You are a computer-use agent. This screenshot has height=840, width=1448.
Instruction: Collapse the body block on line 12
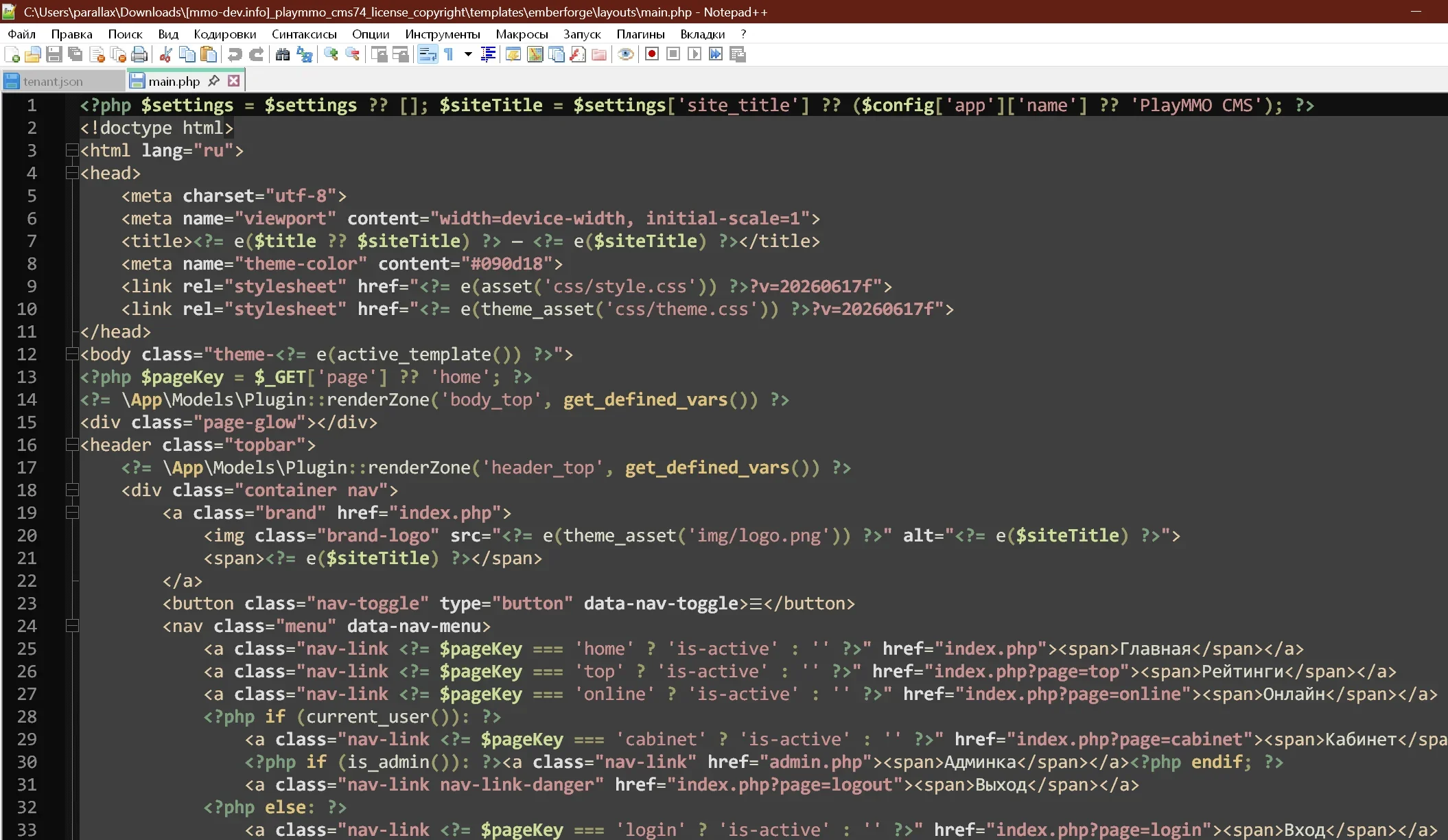tap(71, 353)
